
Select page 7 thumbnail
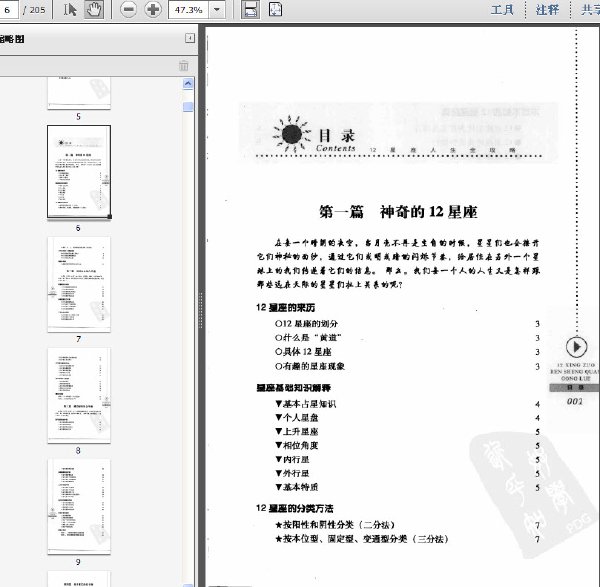[79, 284]
